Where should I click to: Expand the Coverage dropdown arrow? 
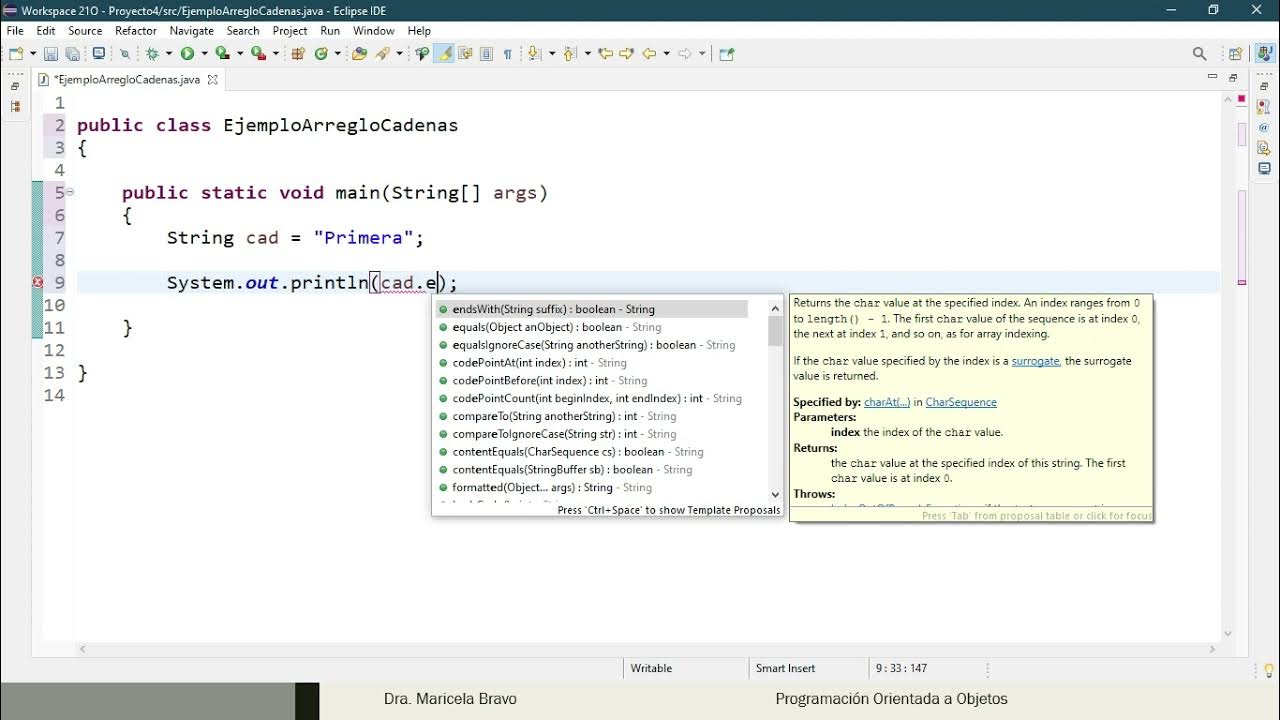[x=240, y=54]
